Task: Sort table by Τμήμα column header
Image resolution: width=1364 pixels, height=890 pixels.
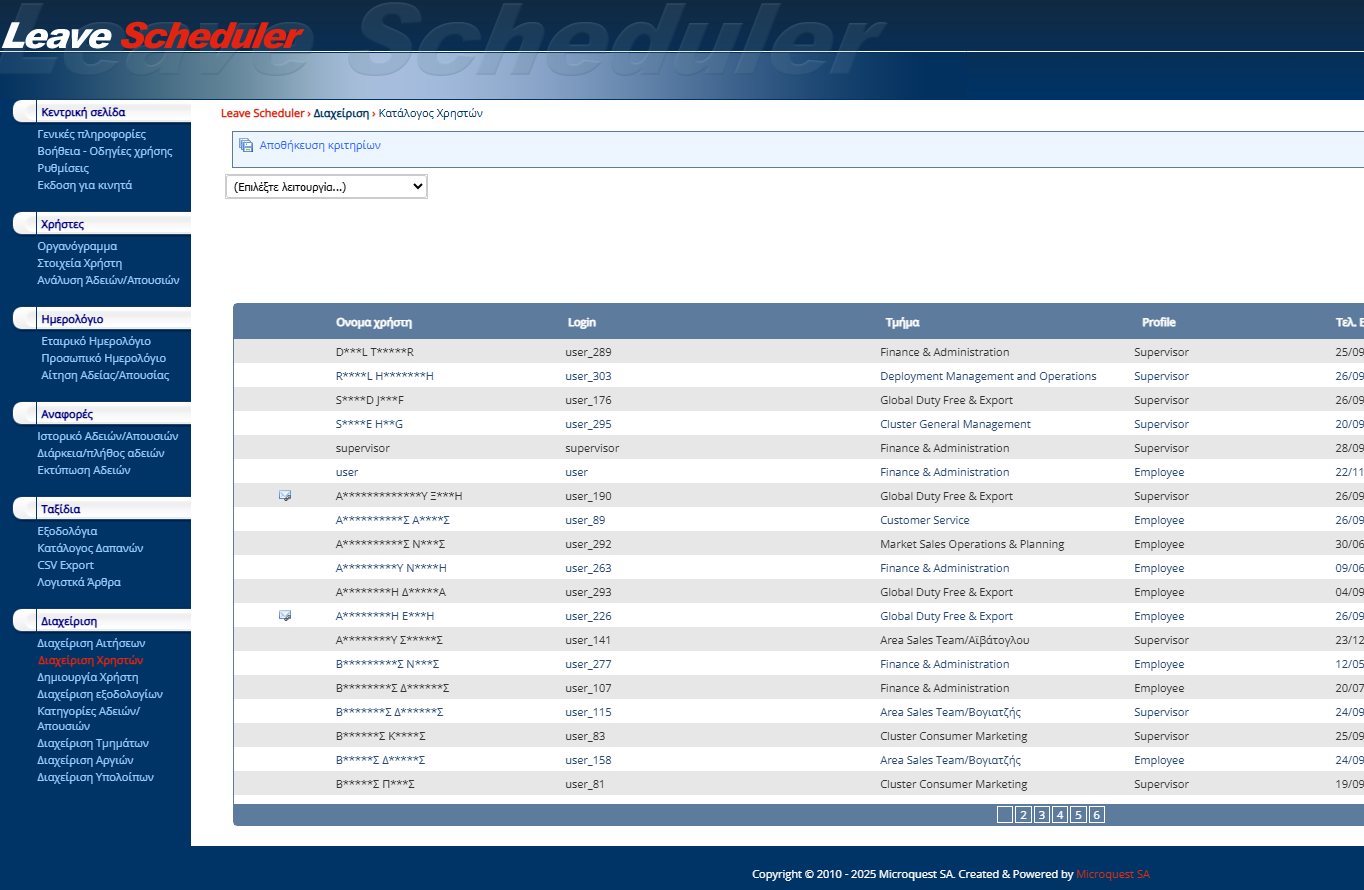Action: (902, 323)
